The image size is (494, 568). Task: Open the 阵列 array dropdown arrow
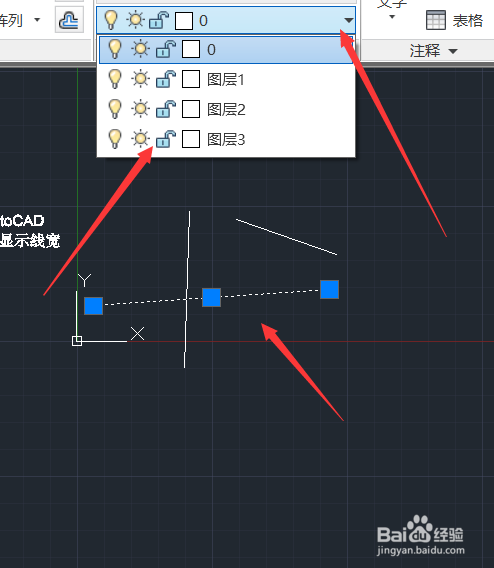click(x=37, y=20)
